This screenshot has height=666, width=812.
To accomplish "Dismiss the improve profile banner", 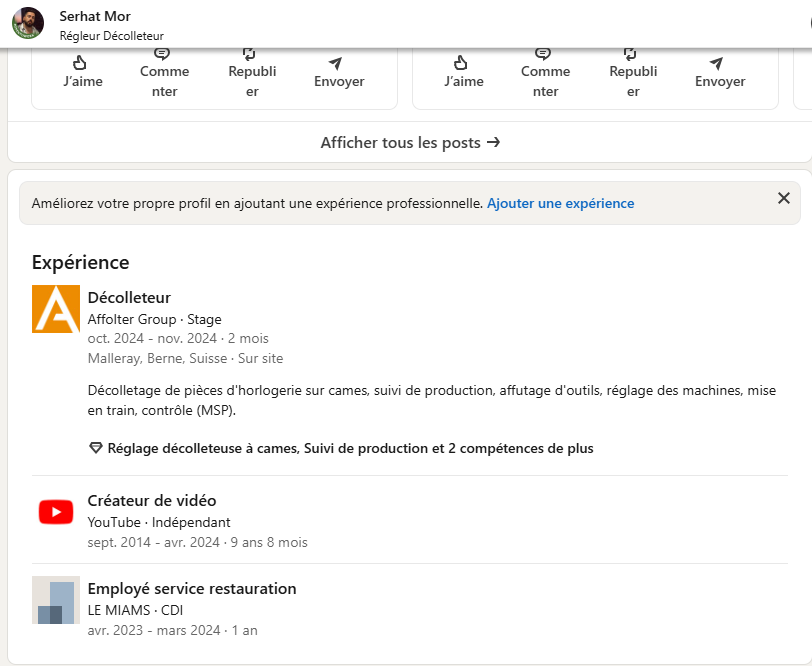I will pyautogui.click(x=784, y=198).
